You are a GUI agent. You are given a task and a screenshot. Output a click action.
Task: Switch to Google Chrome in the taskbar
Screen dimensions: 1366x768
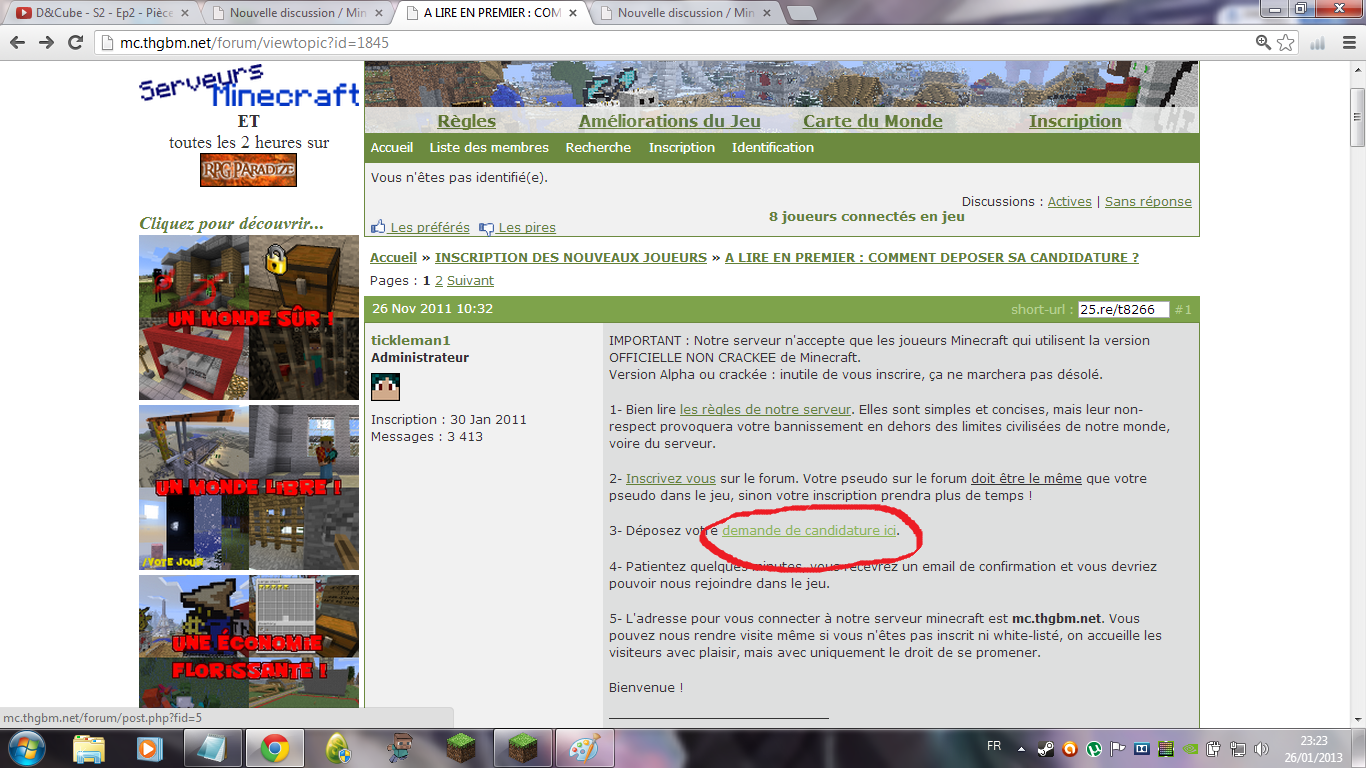click(x=275, y=748)
